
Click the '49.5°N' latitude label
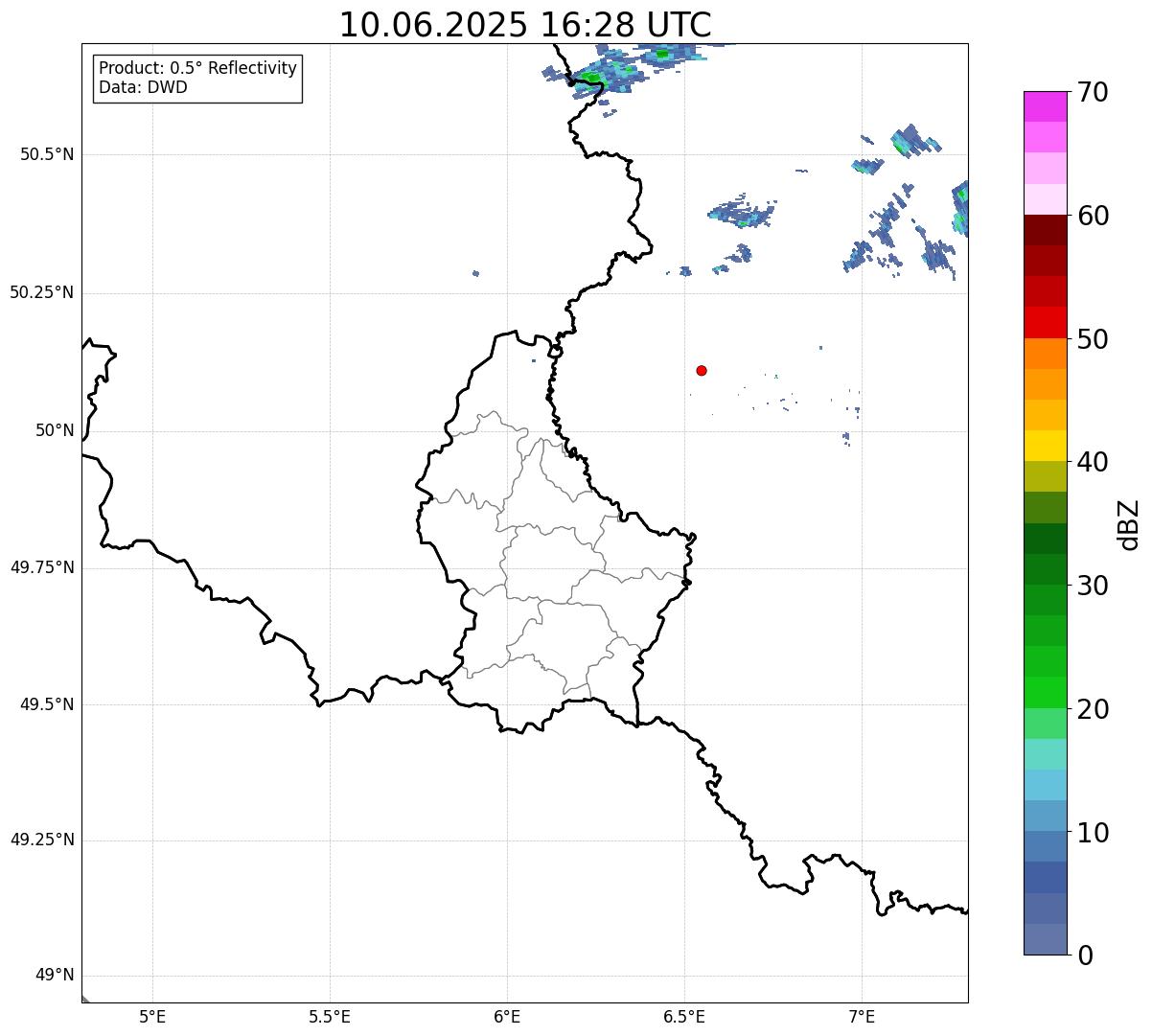coord(47,704)
